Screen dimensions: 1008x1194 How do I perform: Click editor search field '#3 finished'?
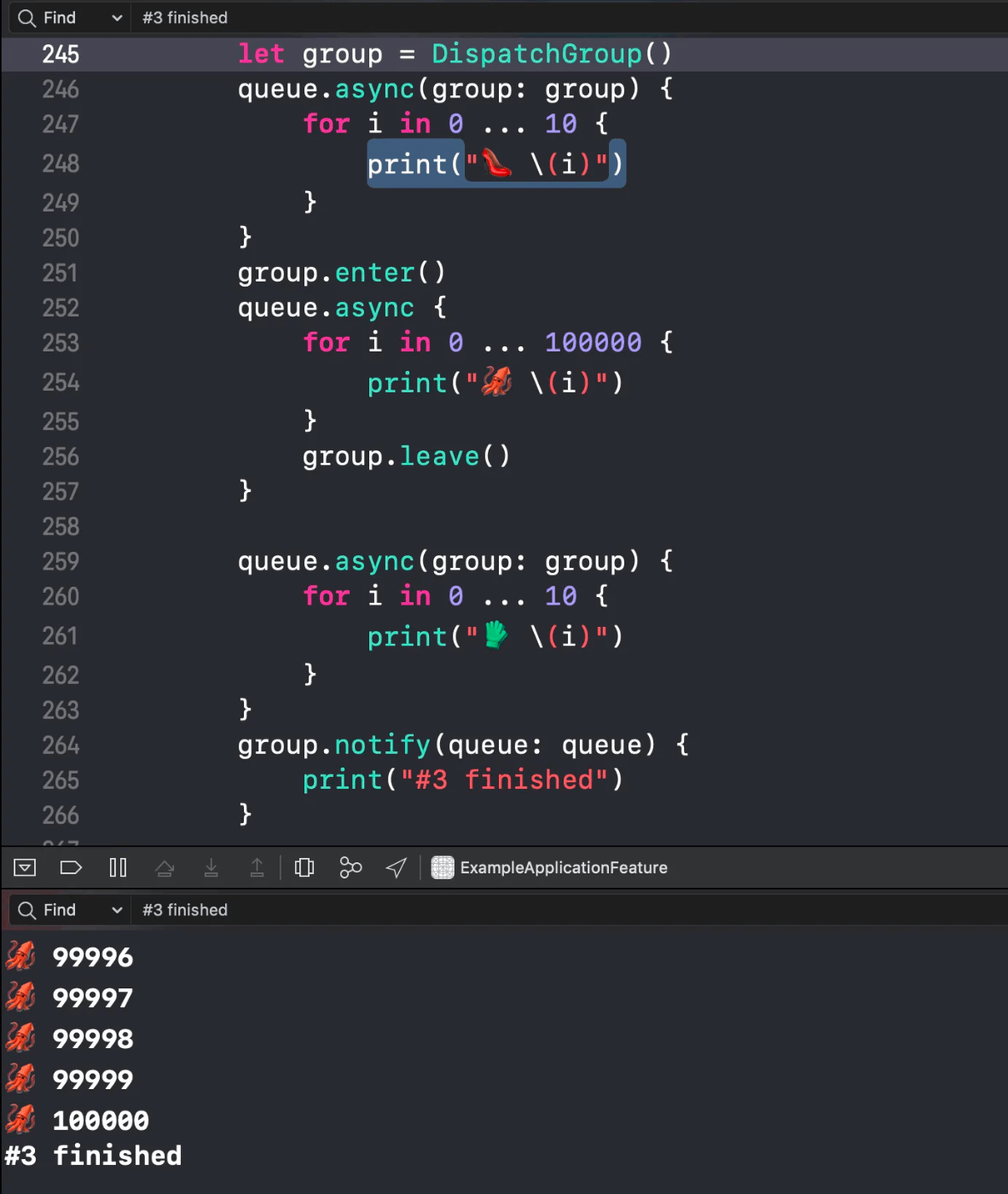click(570, 18)
